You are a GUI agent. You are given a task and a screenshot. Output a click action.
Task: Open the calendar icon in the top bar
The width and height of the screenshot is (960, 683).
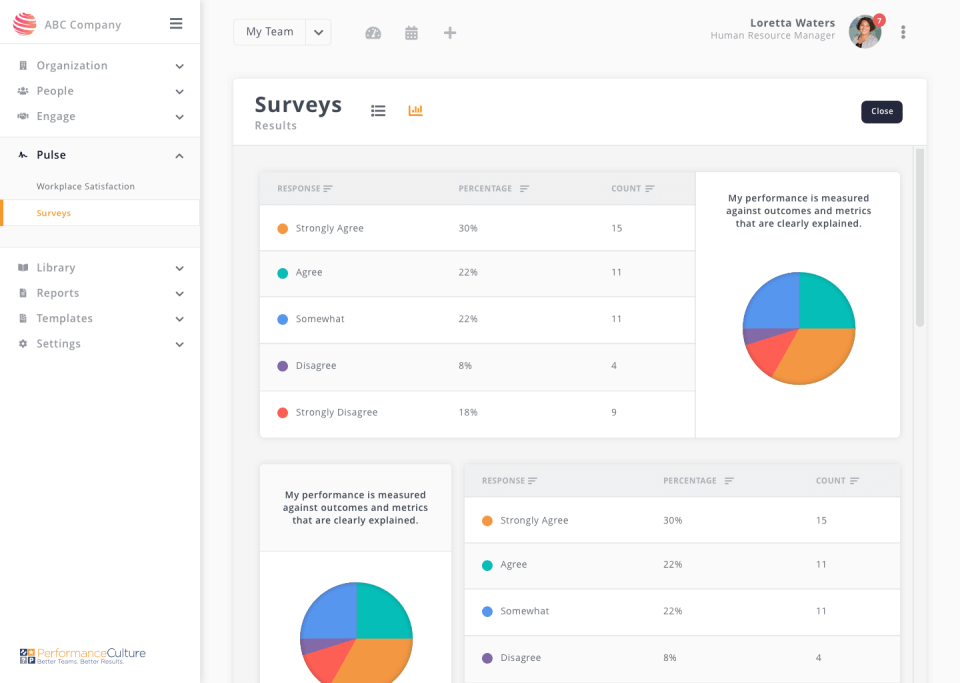coord(411,32)
